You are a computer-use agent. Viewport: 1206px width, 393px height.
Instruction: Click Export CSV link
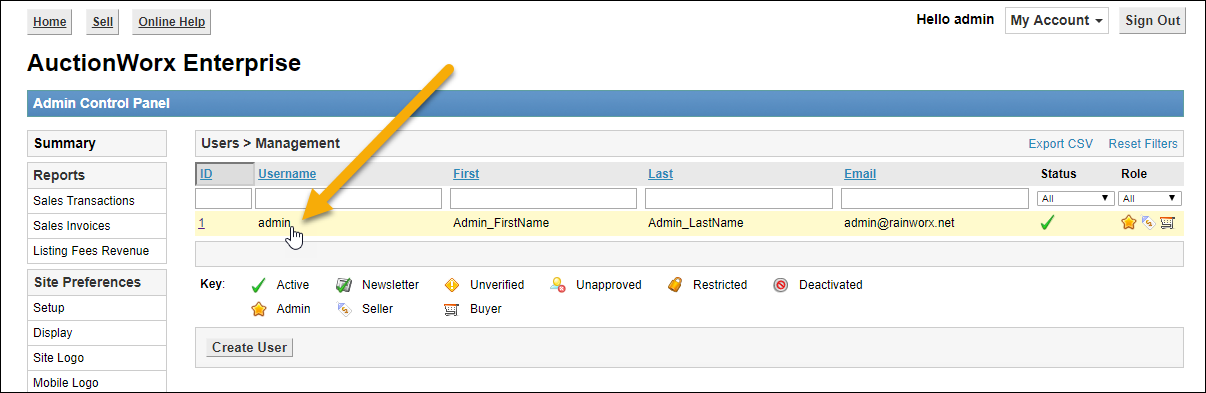[x=1061, y=144]
